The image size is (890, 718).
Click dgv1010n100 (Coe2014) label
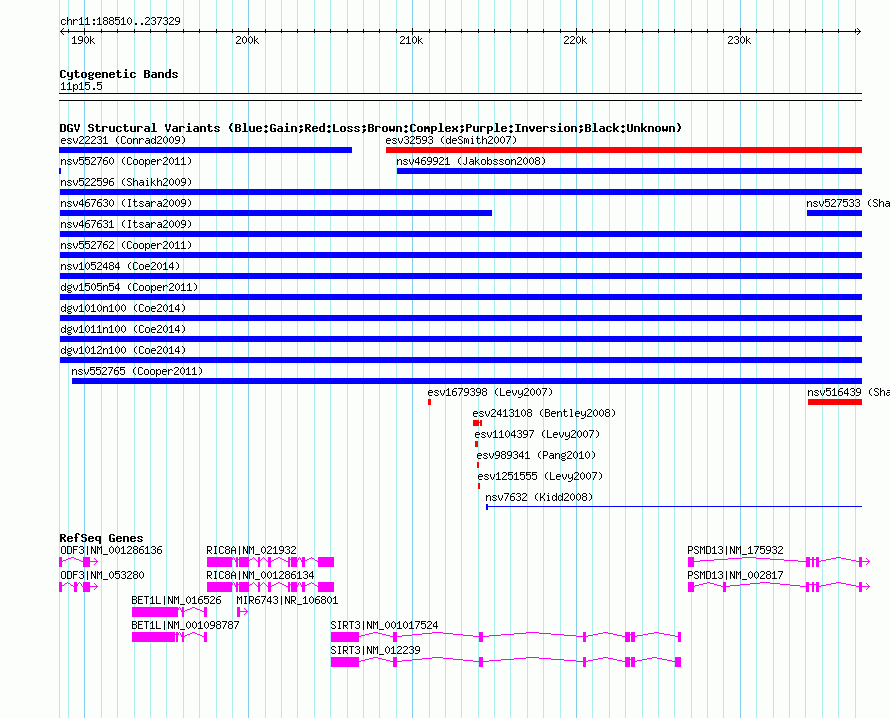[123, 308]
